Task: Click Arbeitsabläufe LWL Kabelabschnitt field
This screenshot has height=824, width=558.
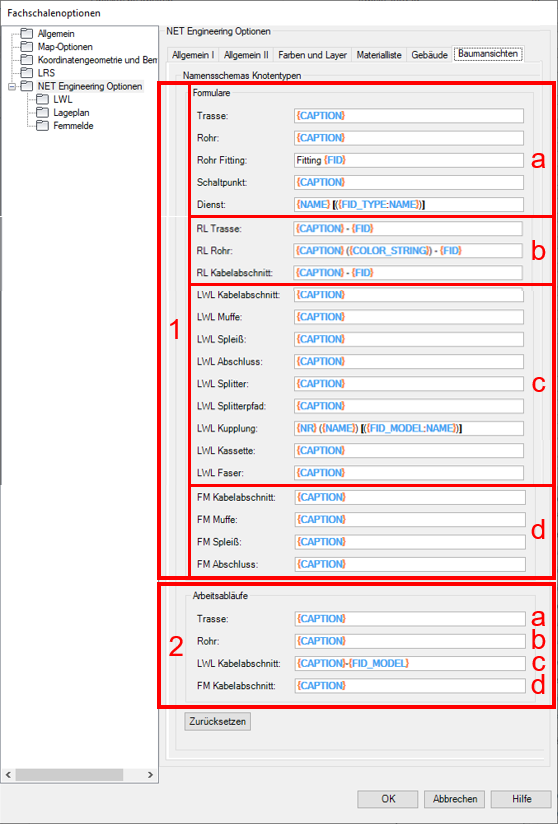Action: tap(410, 663)
